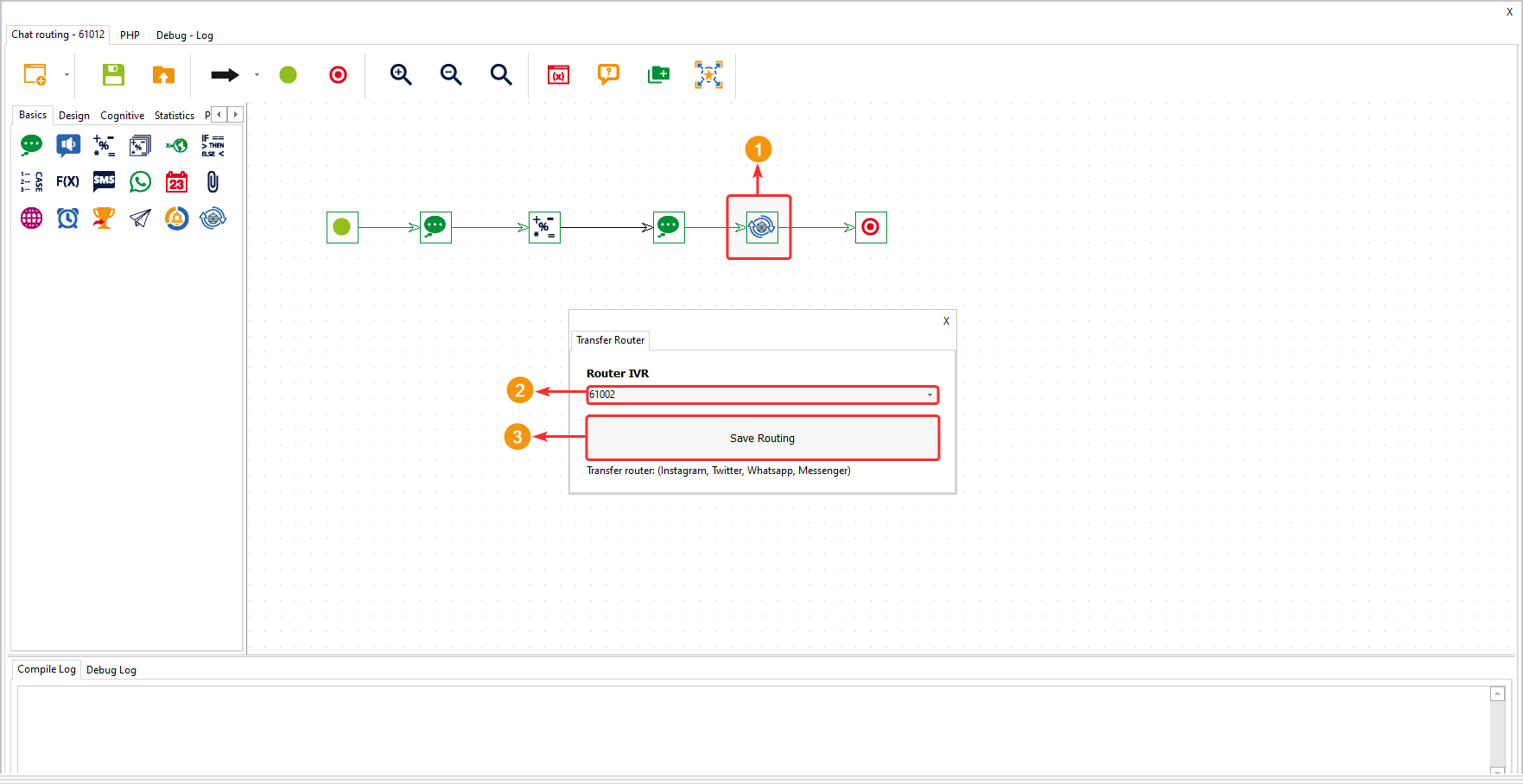Image resolution: width=1523 pixels, height=784 pixels.
Task: Click the green start circle in the toolbar
Action: point(289,74)
